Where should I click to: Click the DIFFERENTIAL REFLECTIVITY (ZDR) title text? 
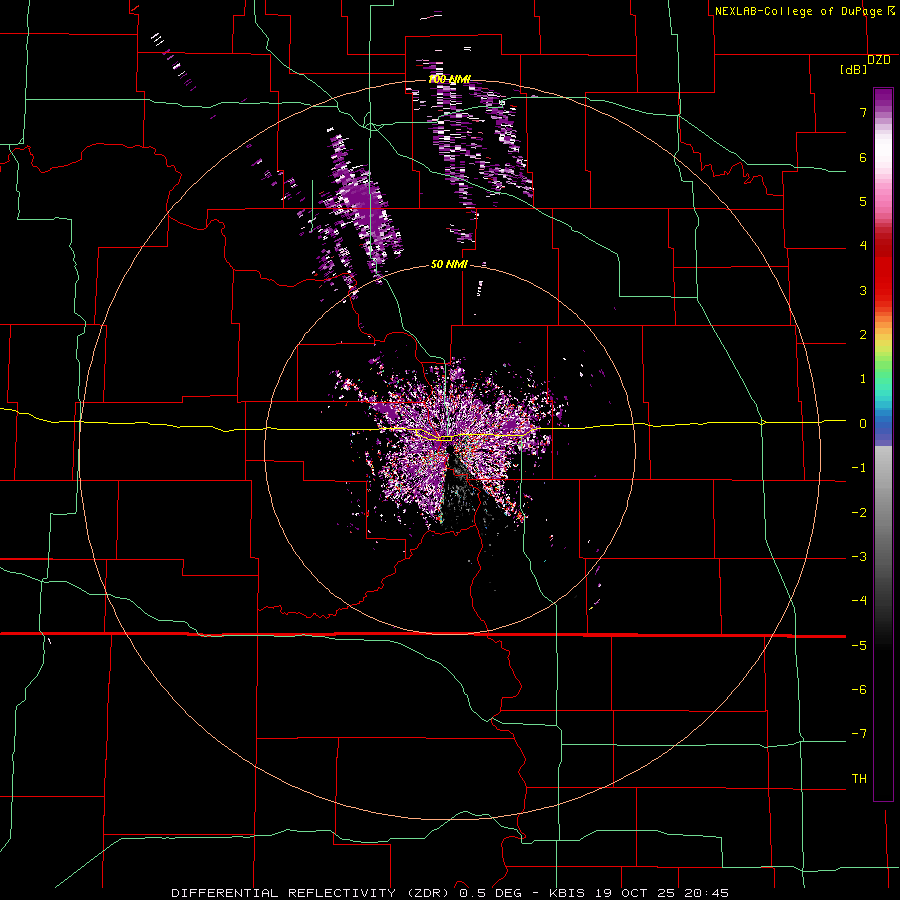point(312,893)
